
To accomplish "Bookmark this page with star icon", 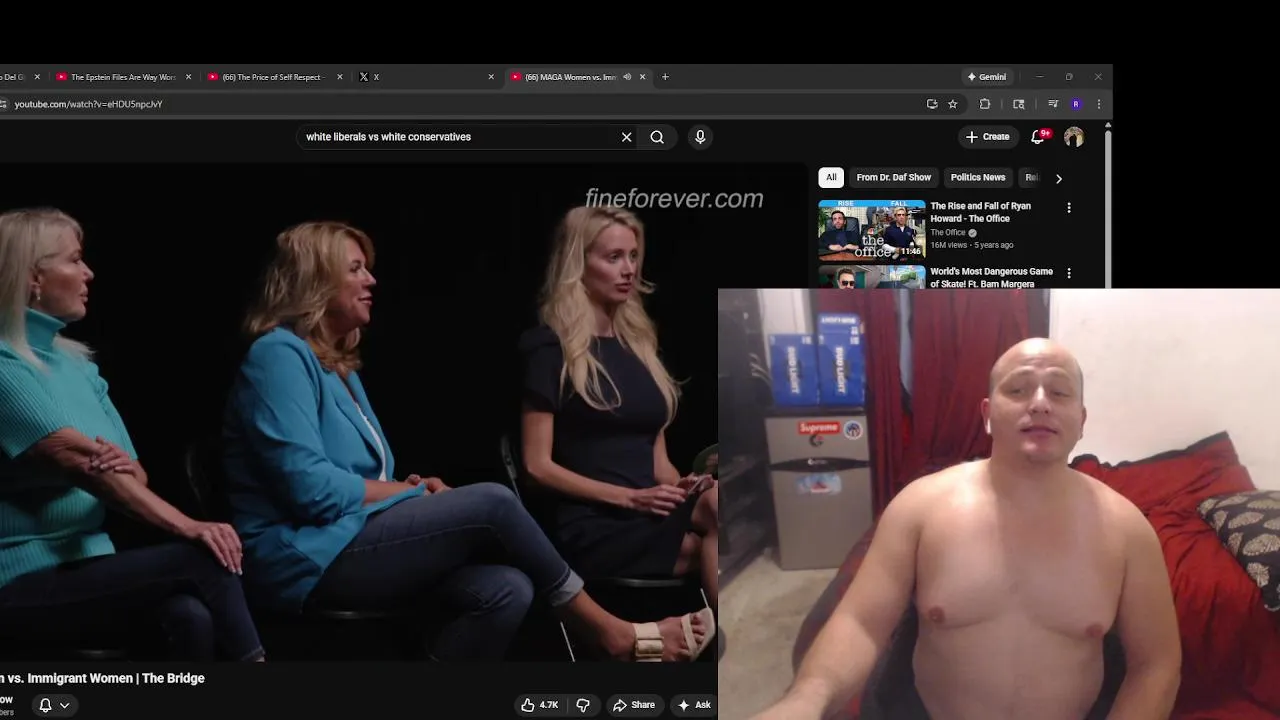I will tap(953, 104).
